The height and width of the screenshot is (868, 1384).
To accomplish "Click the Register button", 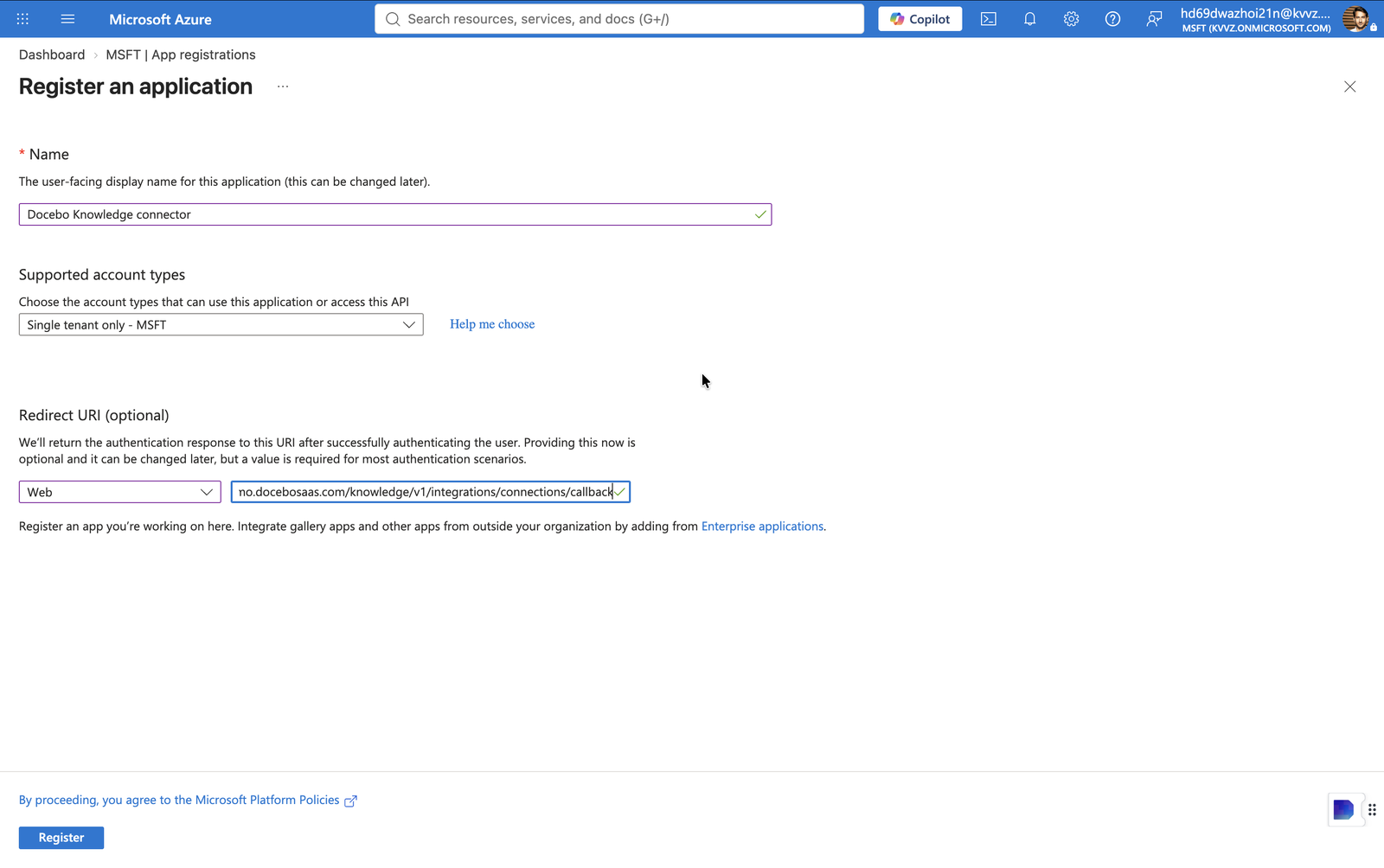I will pyautogui.click(x=61, y=838).
